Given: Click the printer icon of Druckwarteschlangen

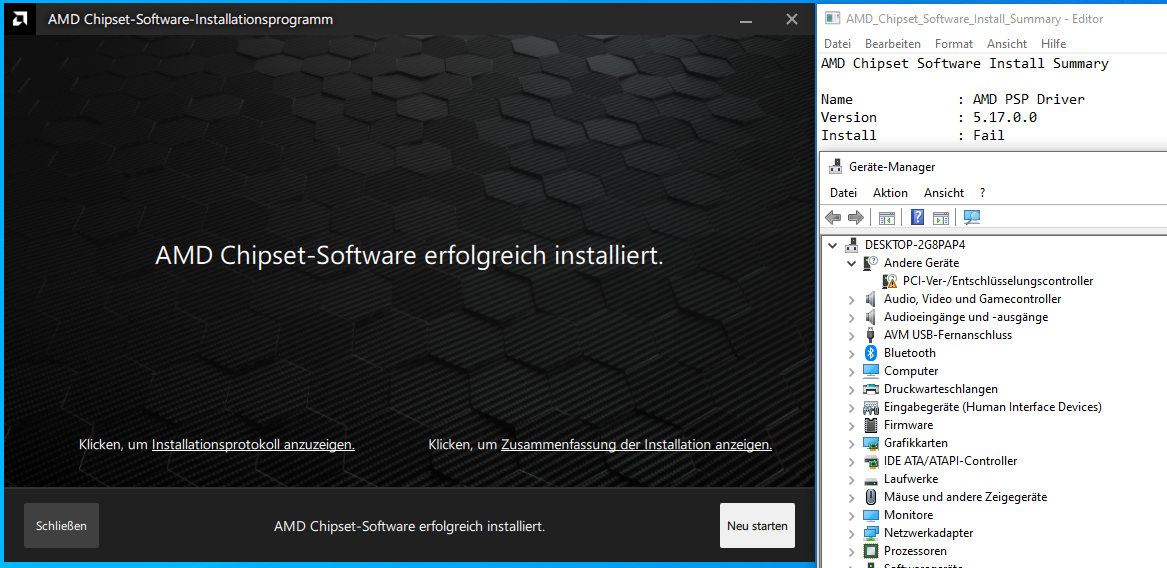Looking at the screenshot, I should click(x=871, y=389).
